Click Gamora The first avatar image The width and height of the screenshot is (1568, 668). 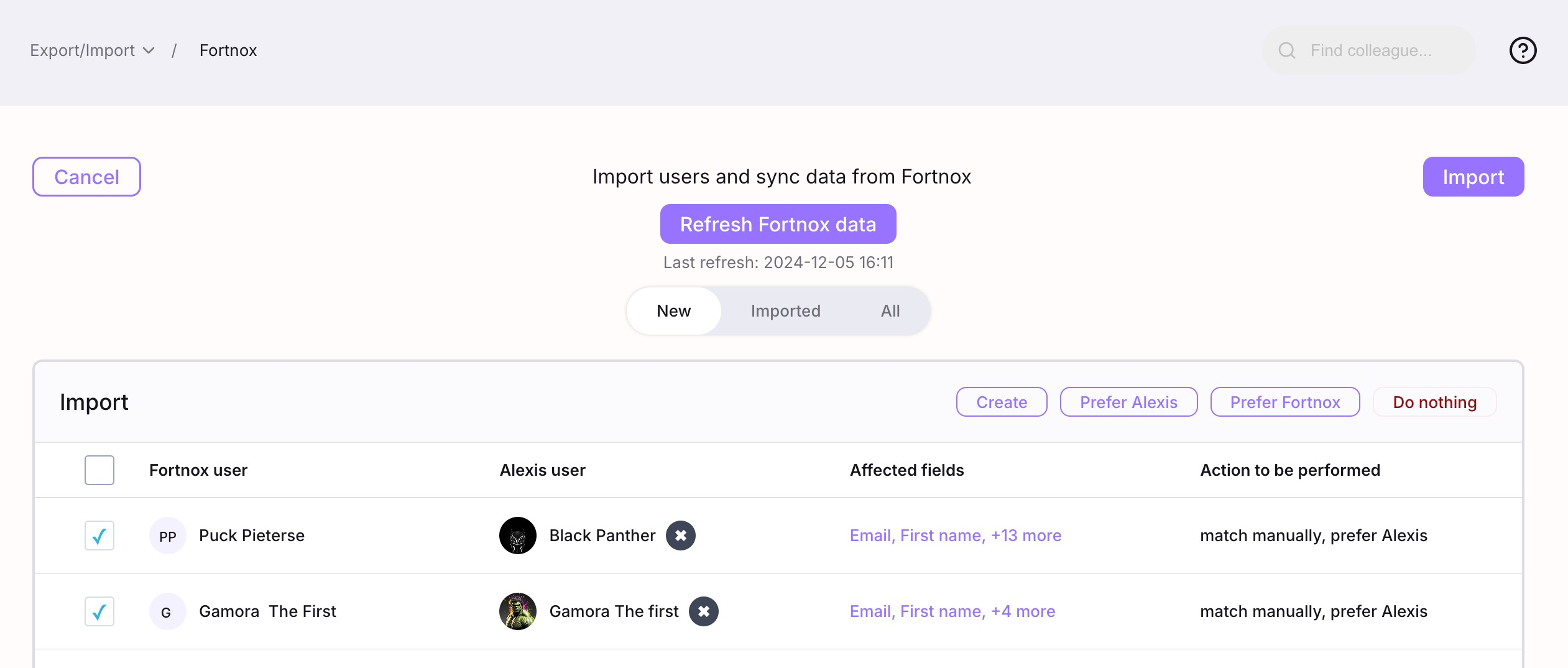pos(517,611)
